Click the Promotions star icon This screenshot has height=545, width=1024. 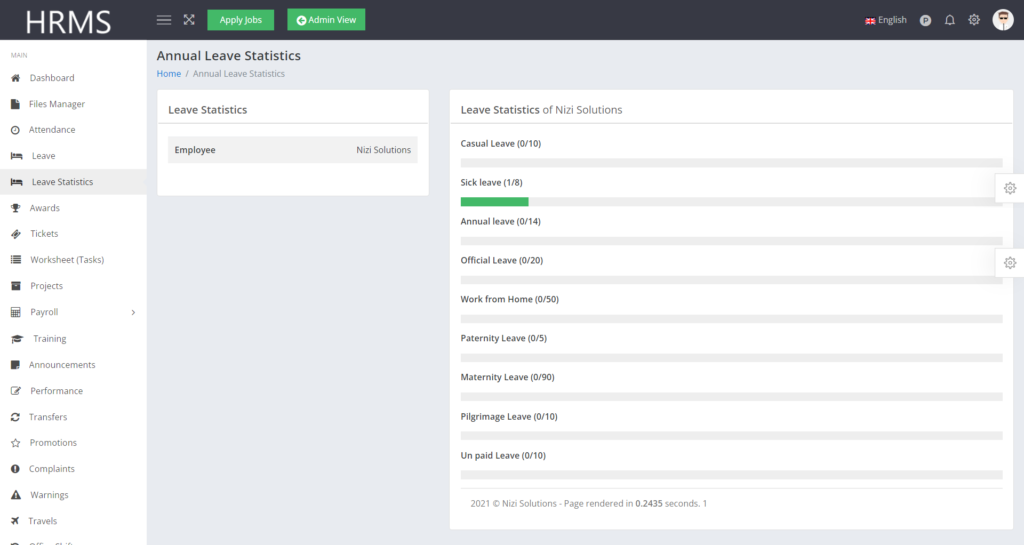[x=16, y=443]
